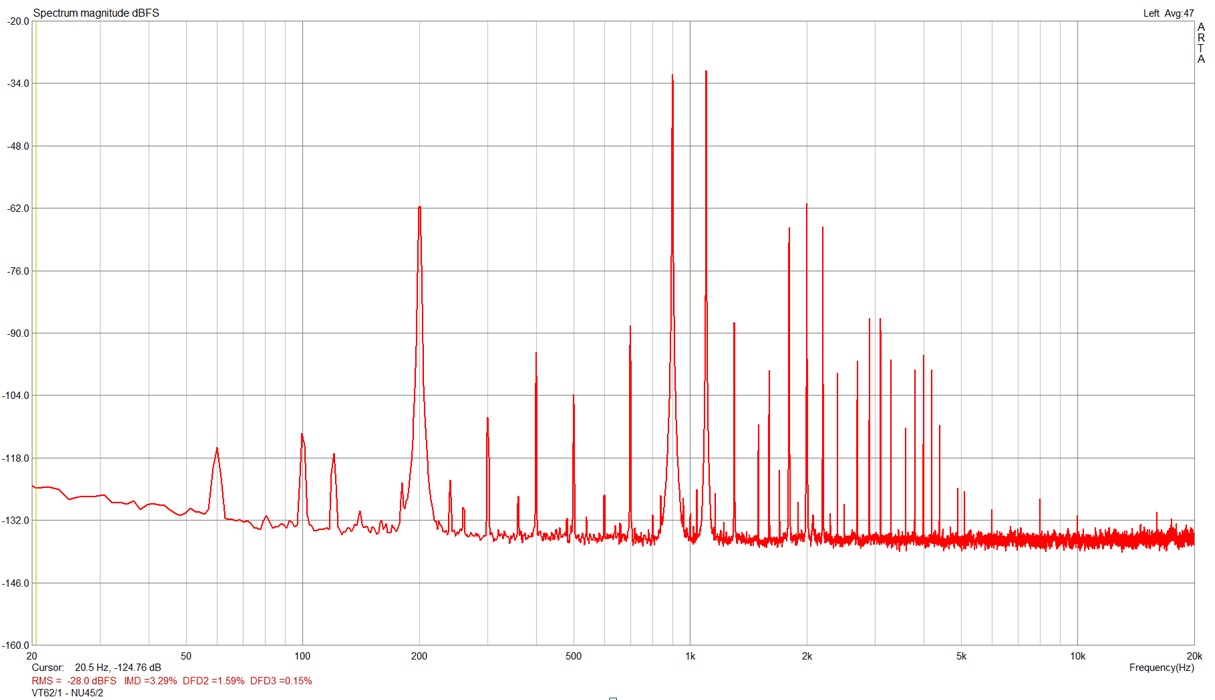Click the 'Frequency(Hz)' axis caption
The height and width of the screenshot is (700, 1215).
tap(1161, 667)
